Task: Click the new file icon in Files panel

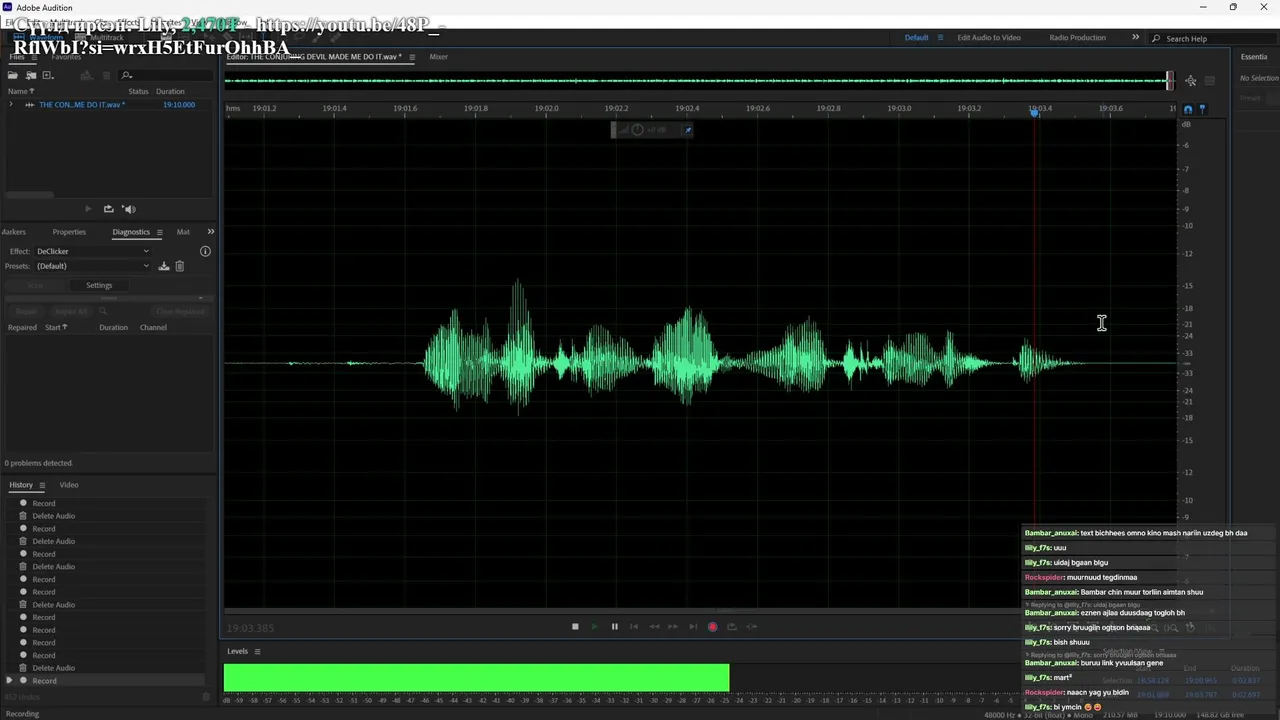Action: click(47, 75)
